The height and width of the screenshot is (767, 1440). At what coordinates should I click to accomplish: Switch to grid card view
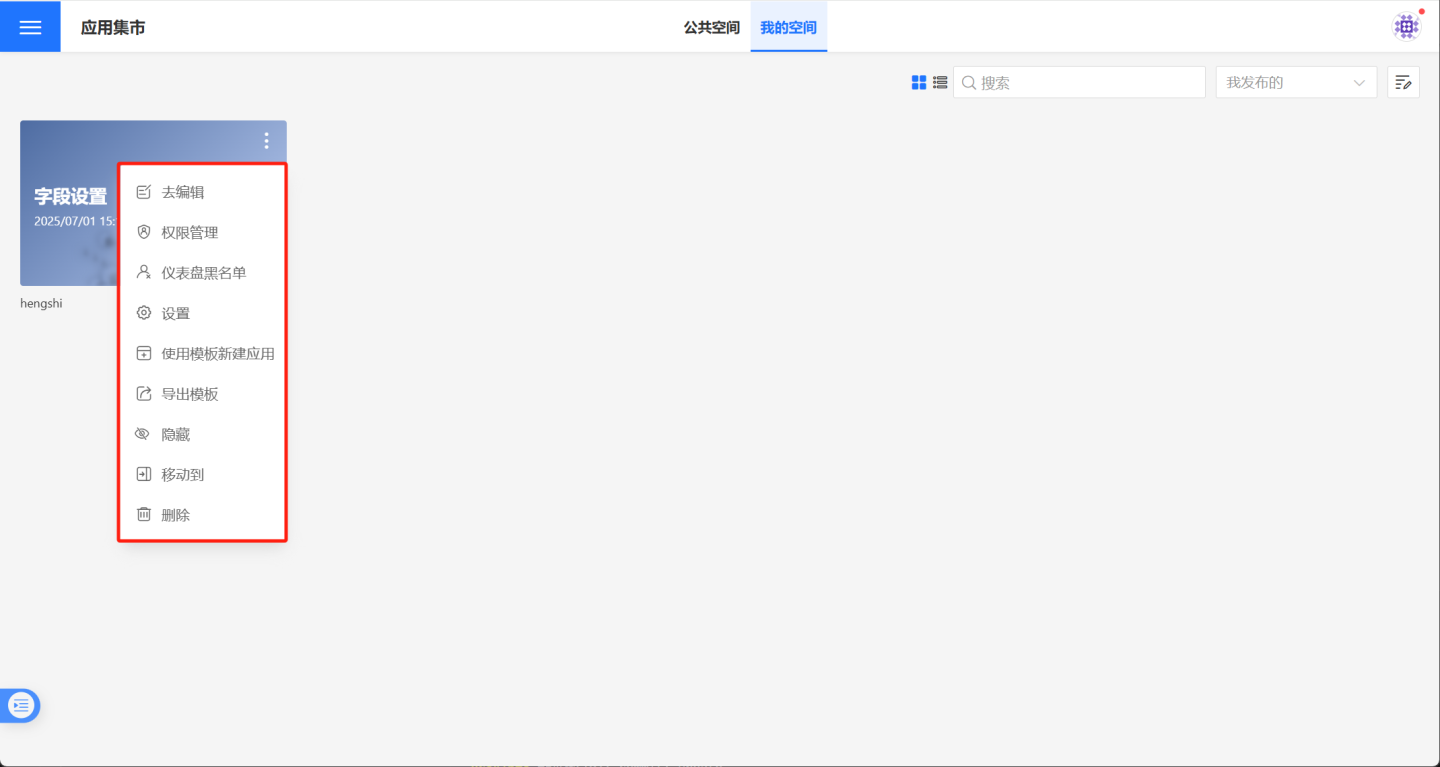pyautogui.click(x=919, y=83)
